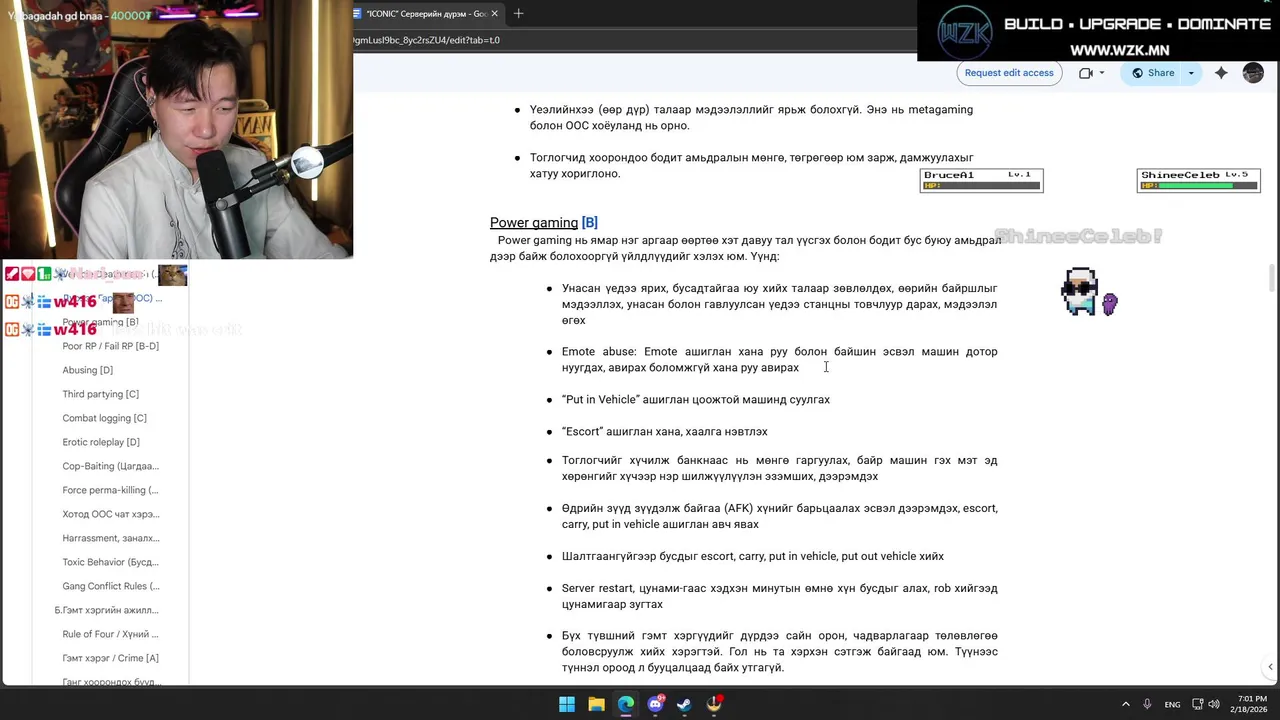Open a new browser tab
Viewport: 1280px width, 720px height.
point(518,14)
